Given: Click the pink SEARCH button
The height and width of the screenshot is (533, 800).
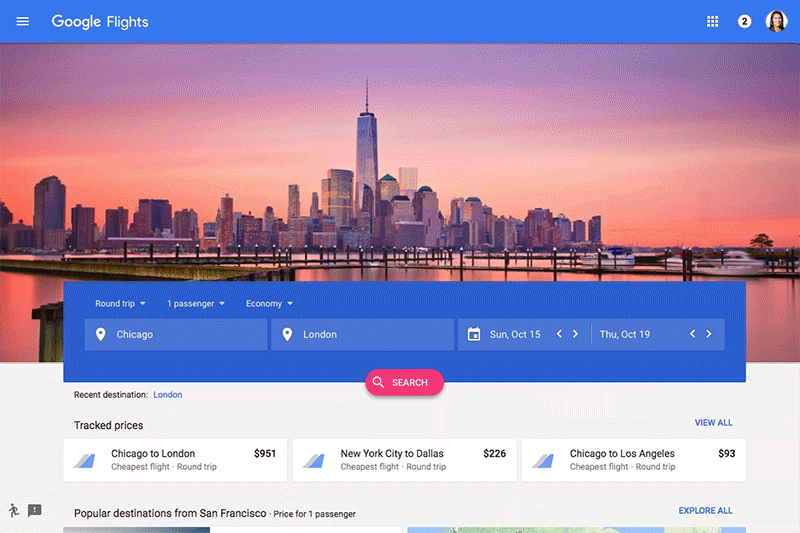Looking at the screenshot, I should (x=405, y=383).
